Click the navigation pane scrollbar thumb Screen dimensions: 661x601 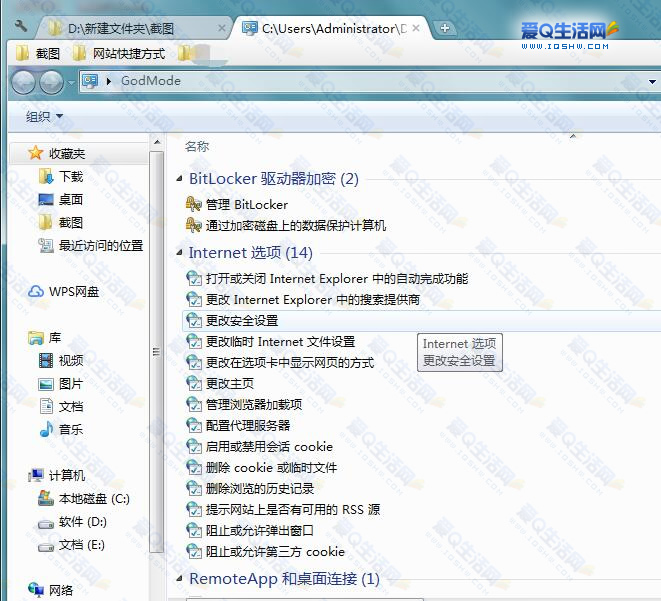pyautogui.click(x=157, y=352)
